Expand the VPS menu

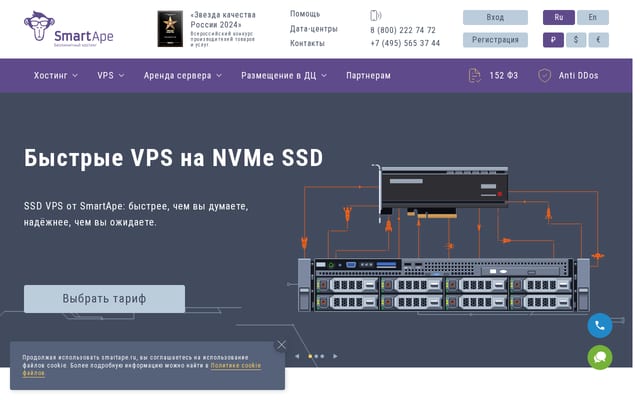coord(111,76)
